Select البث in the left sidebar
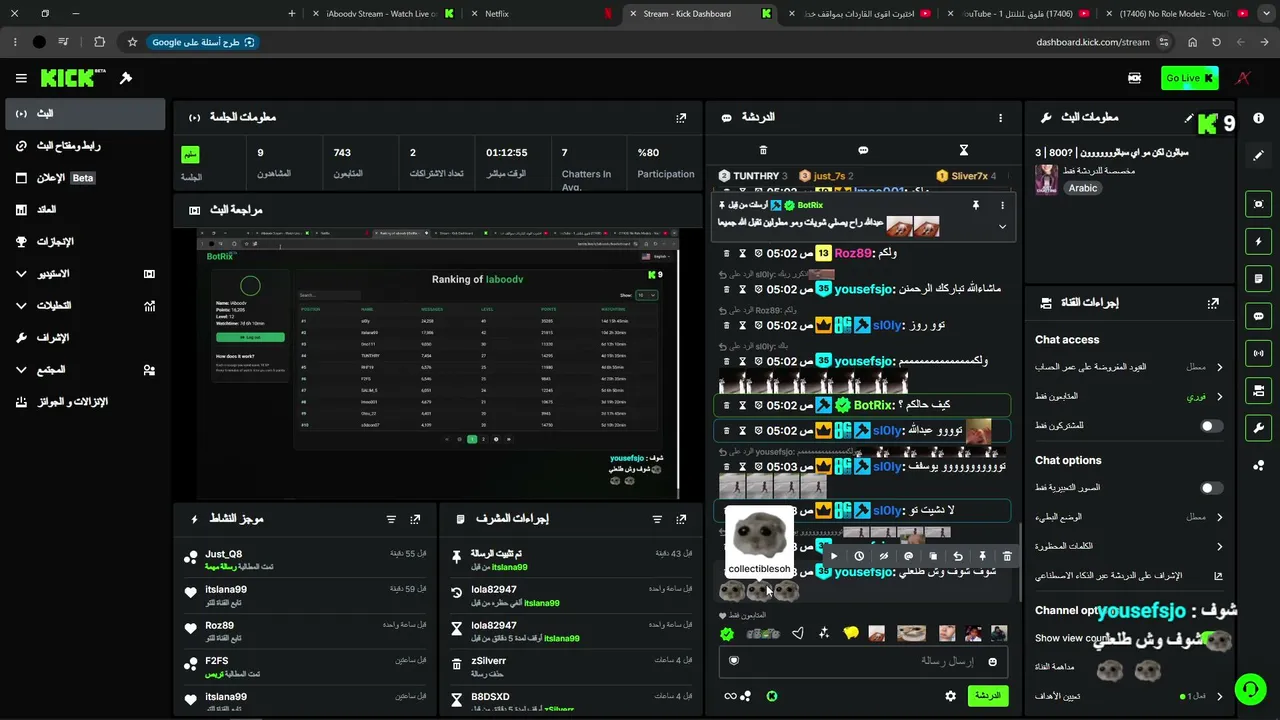This screenshot has height=720, width=1280. click(x=85, y=114)
